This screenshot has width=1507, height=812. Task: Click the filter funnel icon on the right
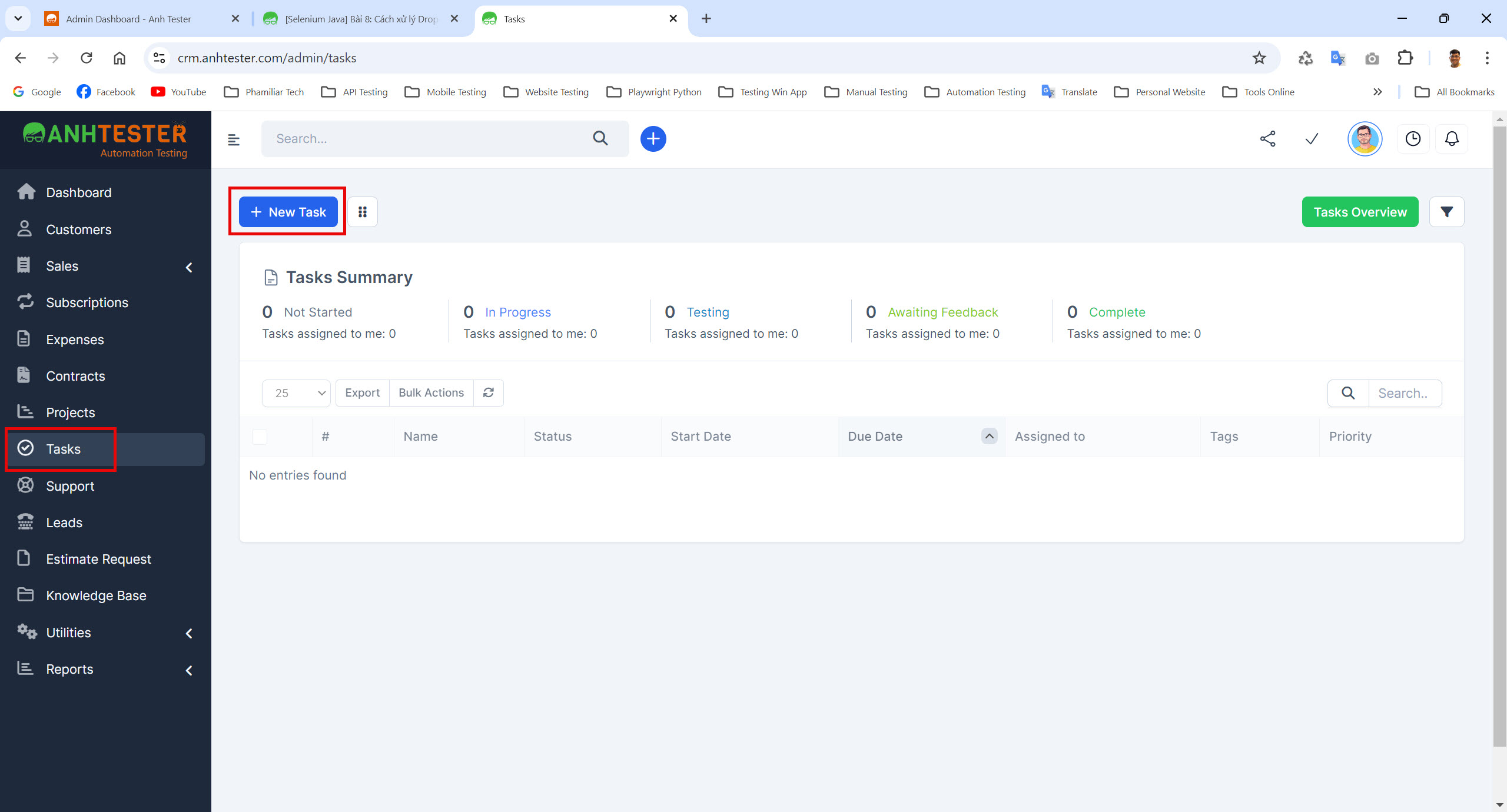click(1447, 211)
